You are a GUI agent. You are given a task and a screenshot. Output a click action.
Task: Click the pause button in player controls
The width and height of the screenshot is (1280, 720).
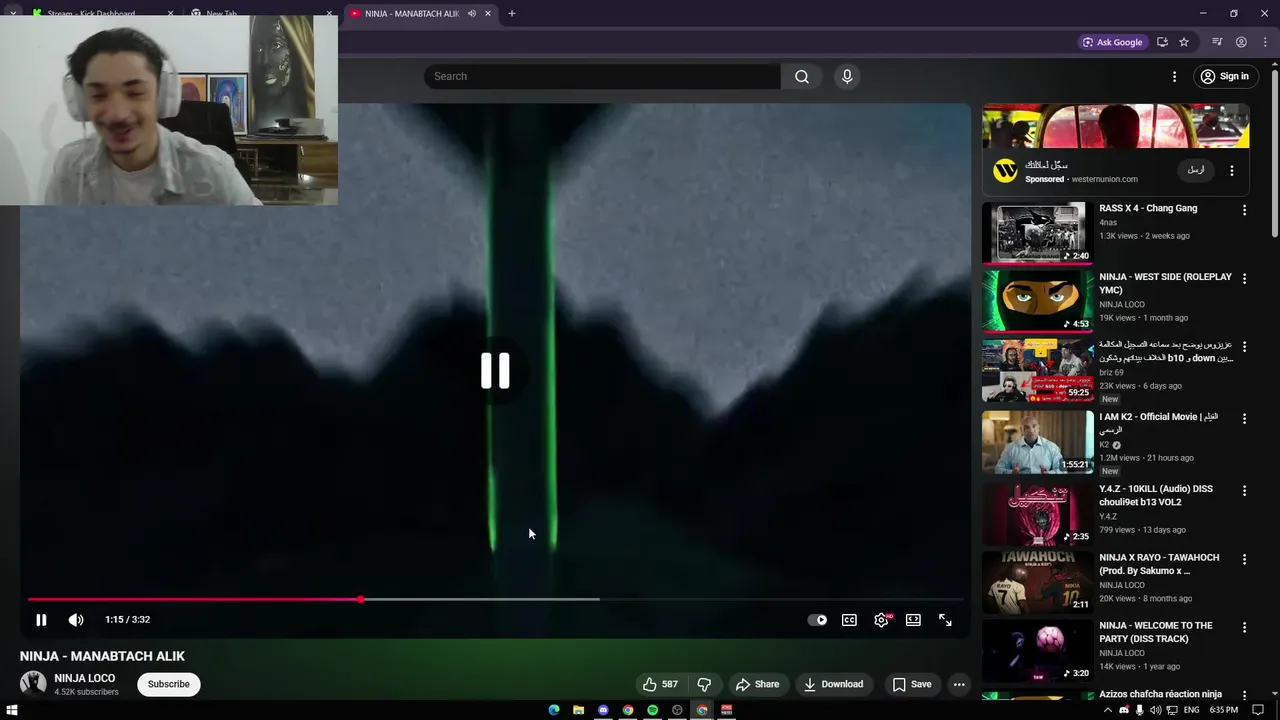[41, 620]
